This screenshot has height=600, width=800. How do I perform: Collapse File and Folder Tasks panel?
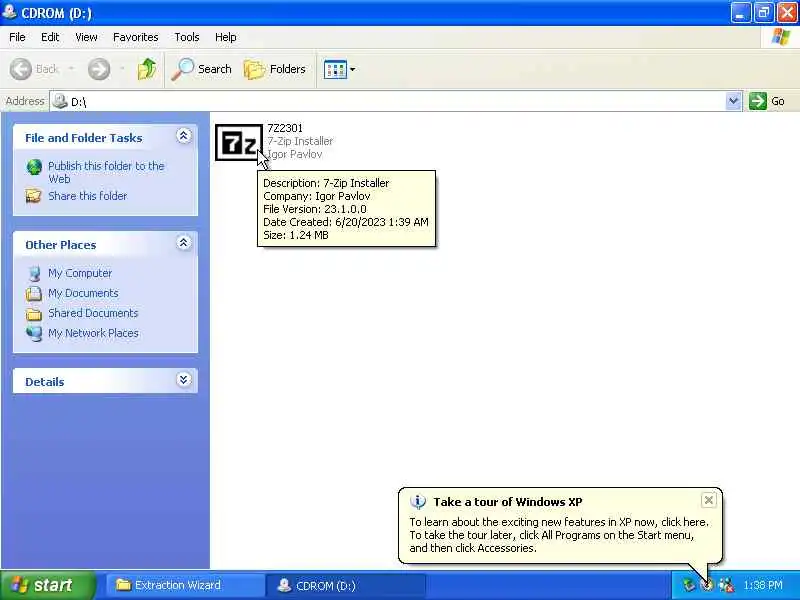(x=184, y=136)
